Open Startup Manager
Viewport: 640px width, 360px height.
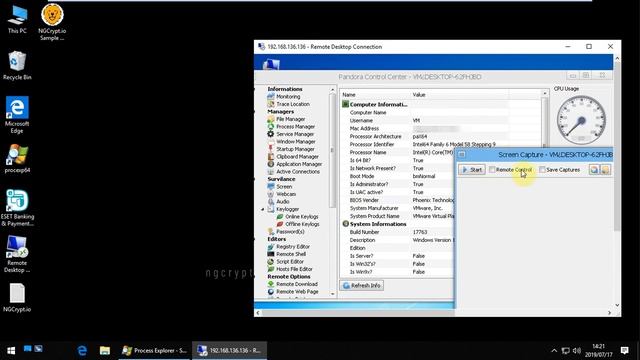(291, 149)
